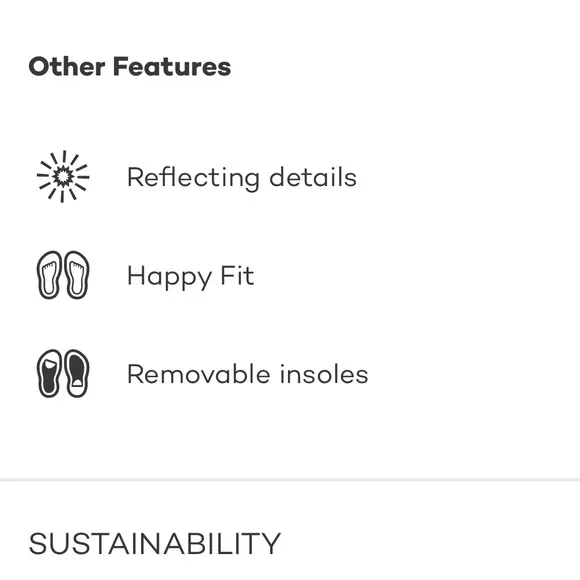Open the Removable insoles feature label
Viewport: 580px width, 580px height.
(247, 374)
